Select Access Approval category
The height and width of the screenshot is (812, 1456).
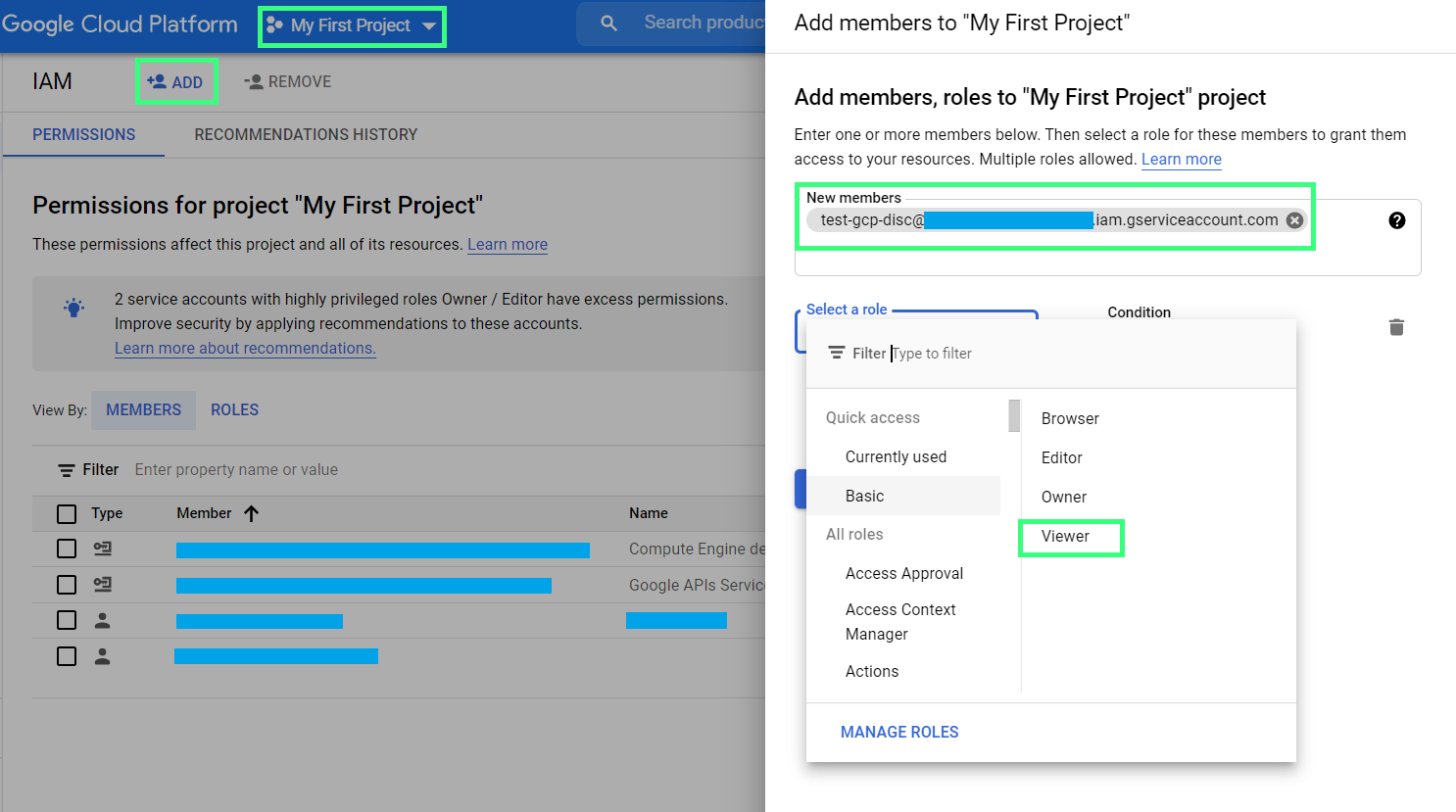[x=903, y=573]
